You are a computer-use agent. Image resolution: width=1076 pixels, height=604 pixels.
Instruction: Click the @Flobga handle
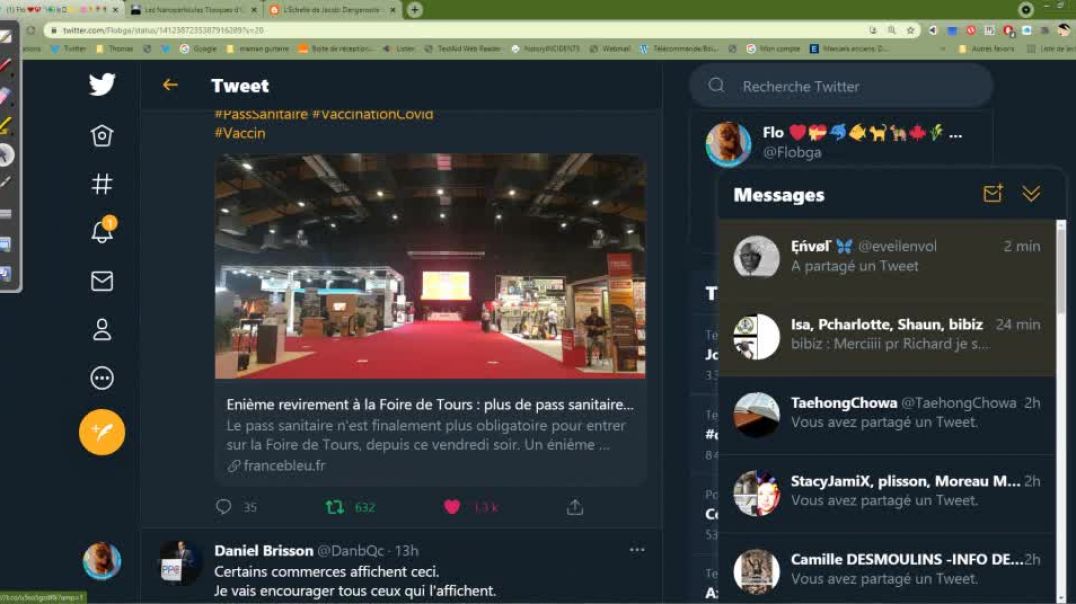point(792,152)
